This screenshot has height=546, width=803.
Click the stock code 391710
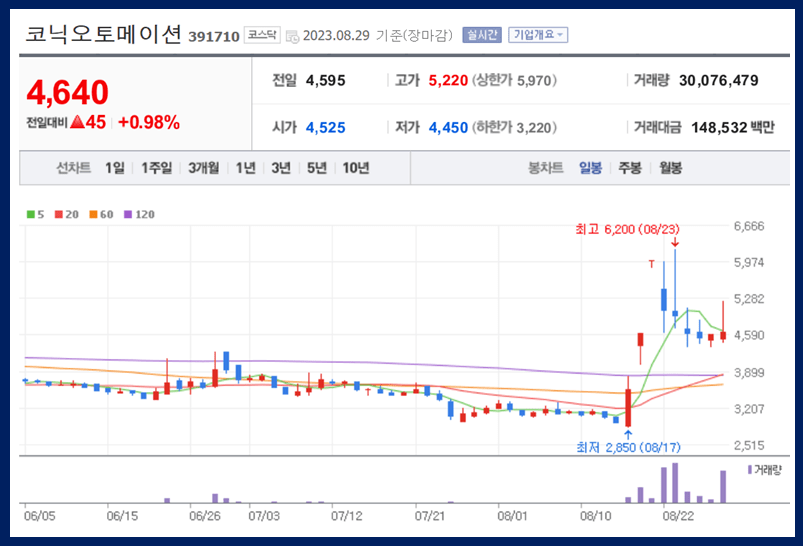coord(214,37)
